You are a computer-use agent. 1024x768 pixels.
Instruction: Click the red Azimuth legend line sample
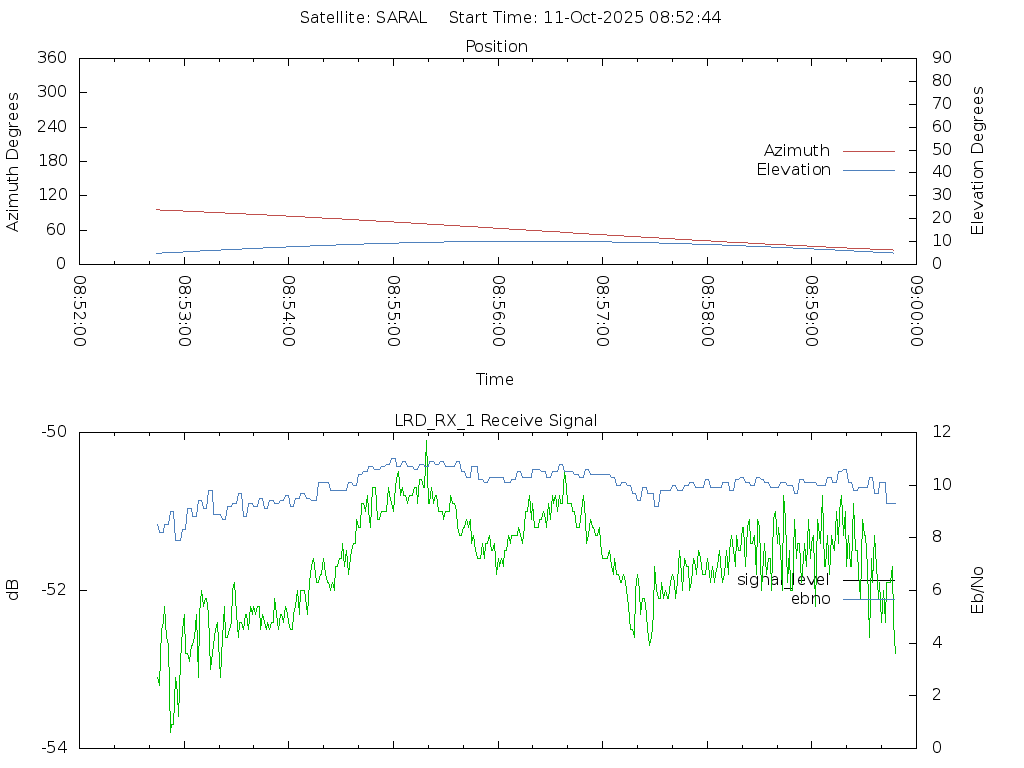pyautogui.click(x=868, y=151)
